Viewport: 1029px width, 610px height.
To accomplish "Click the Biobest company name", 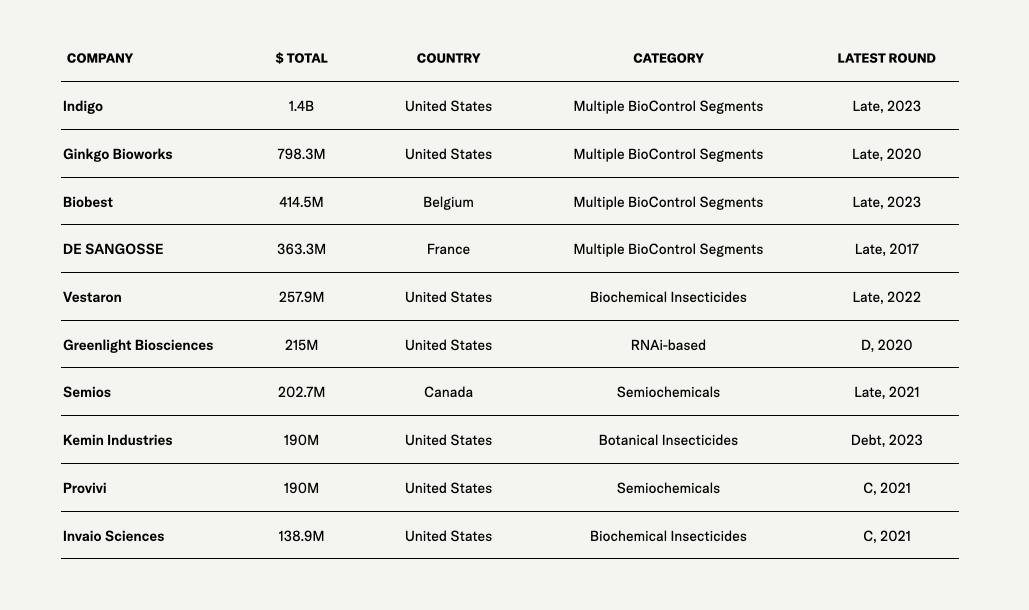I will (88, 202).
